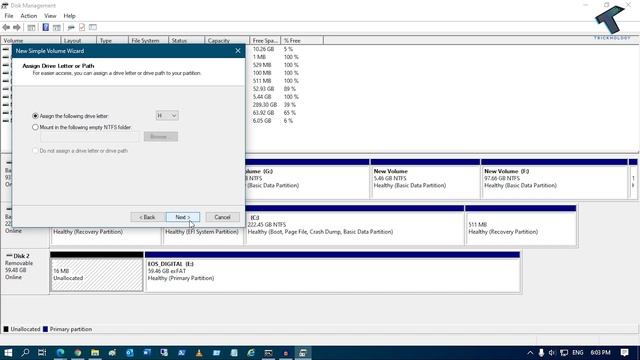This screenshot has height=360, width=640.
Task: Open Task View on the taskbar
Action: coord(42,353)
